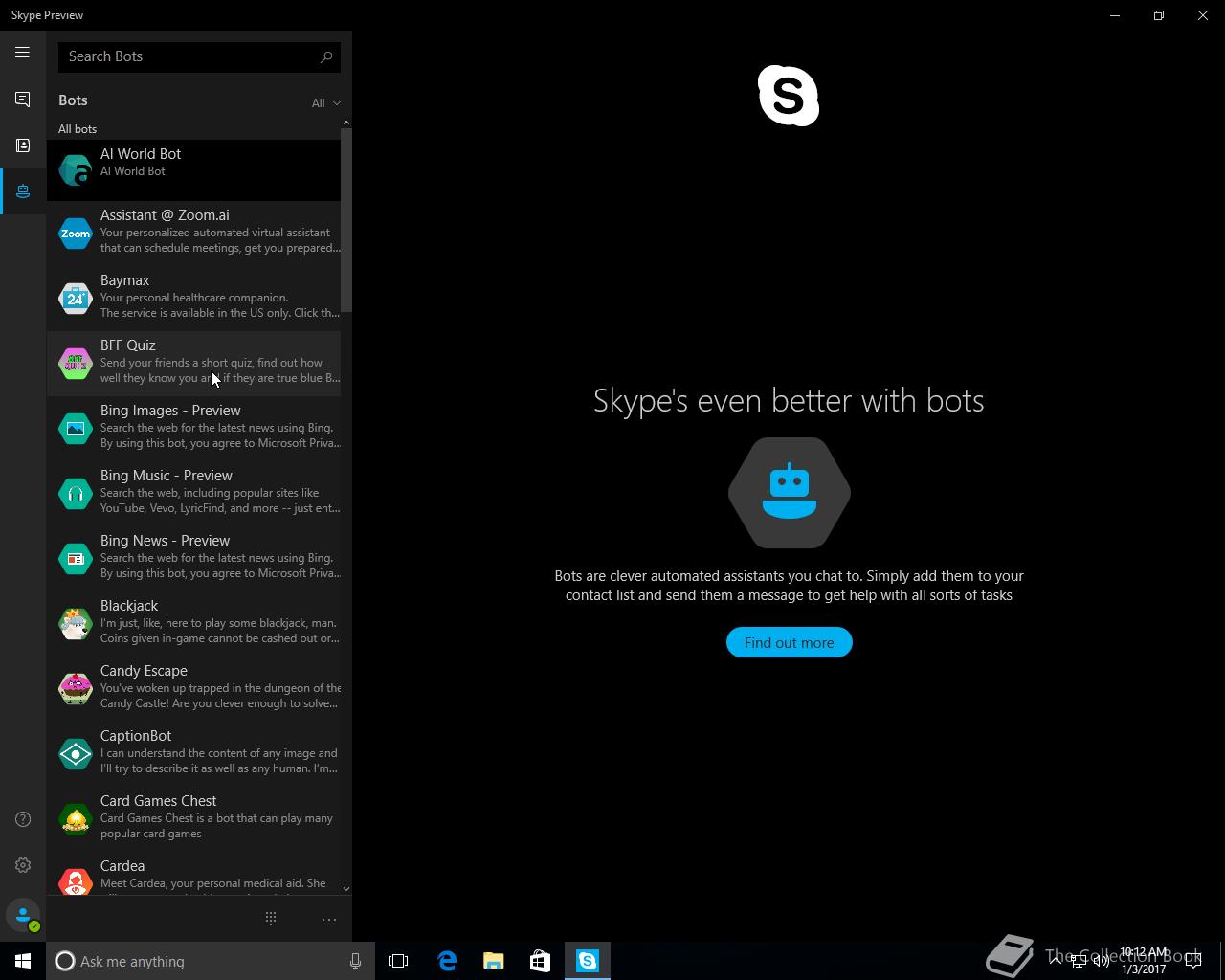Click Find out more button

point(790,642)
